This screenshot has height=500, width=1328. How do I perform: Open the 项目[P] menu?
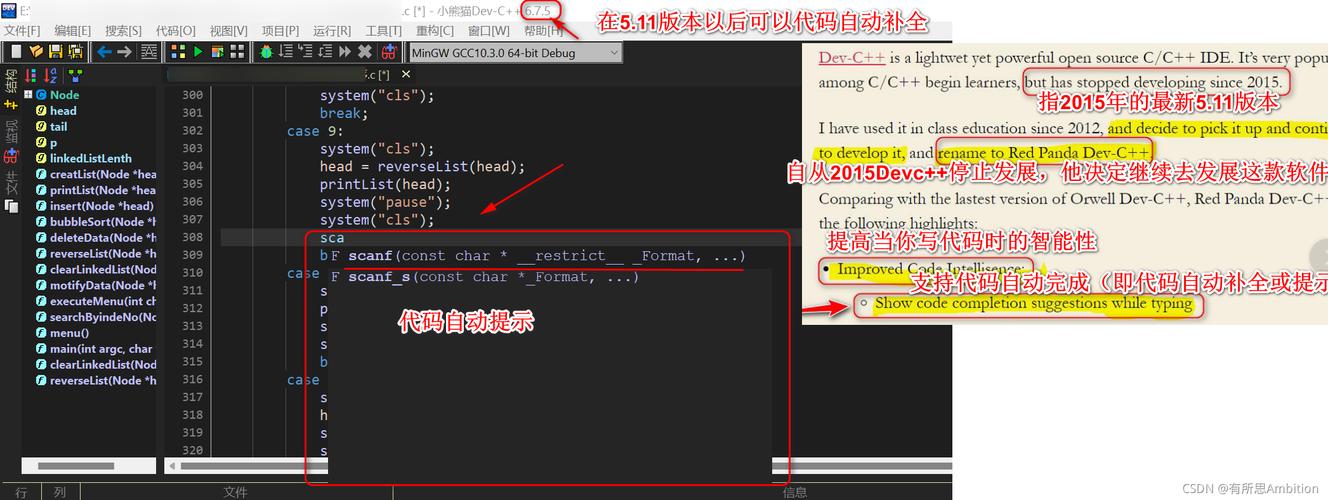(x=280, y=31)
